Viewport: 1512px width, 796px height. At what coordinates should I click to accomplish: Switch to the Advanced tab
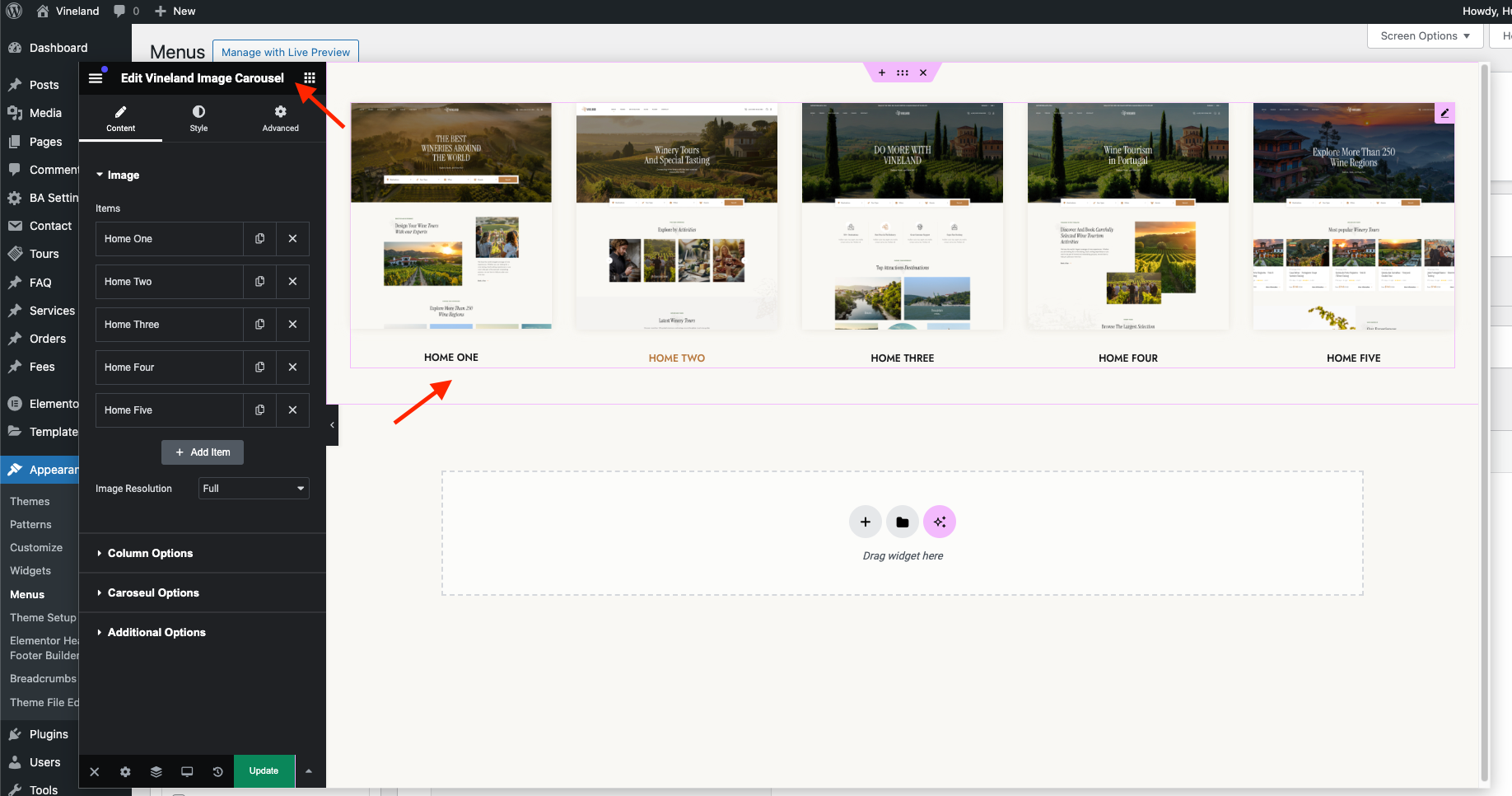click(x=281, y=119)
